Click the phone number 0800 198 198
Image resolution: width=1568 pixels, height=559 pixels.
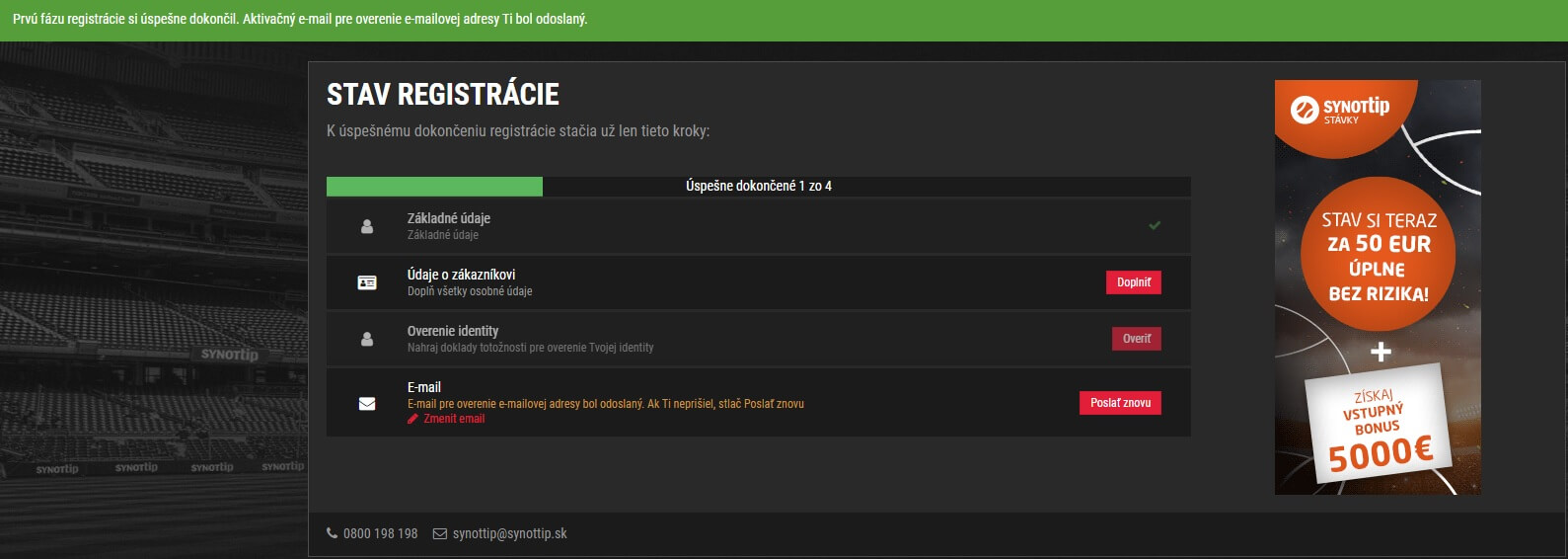point(380,533)
